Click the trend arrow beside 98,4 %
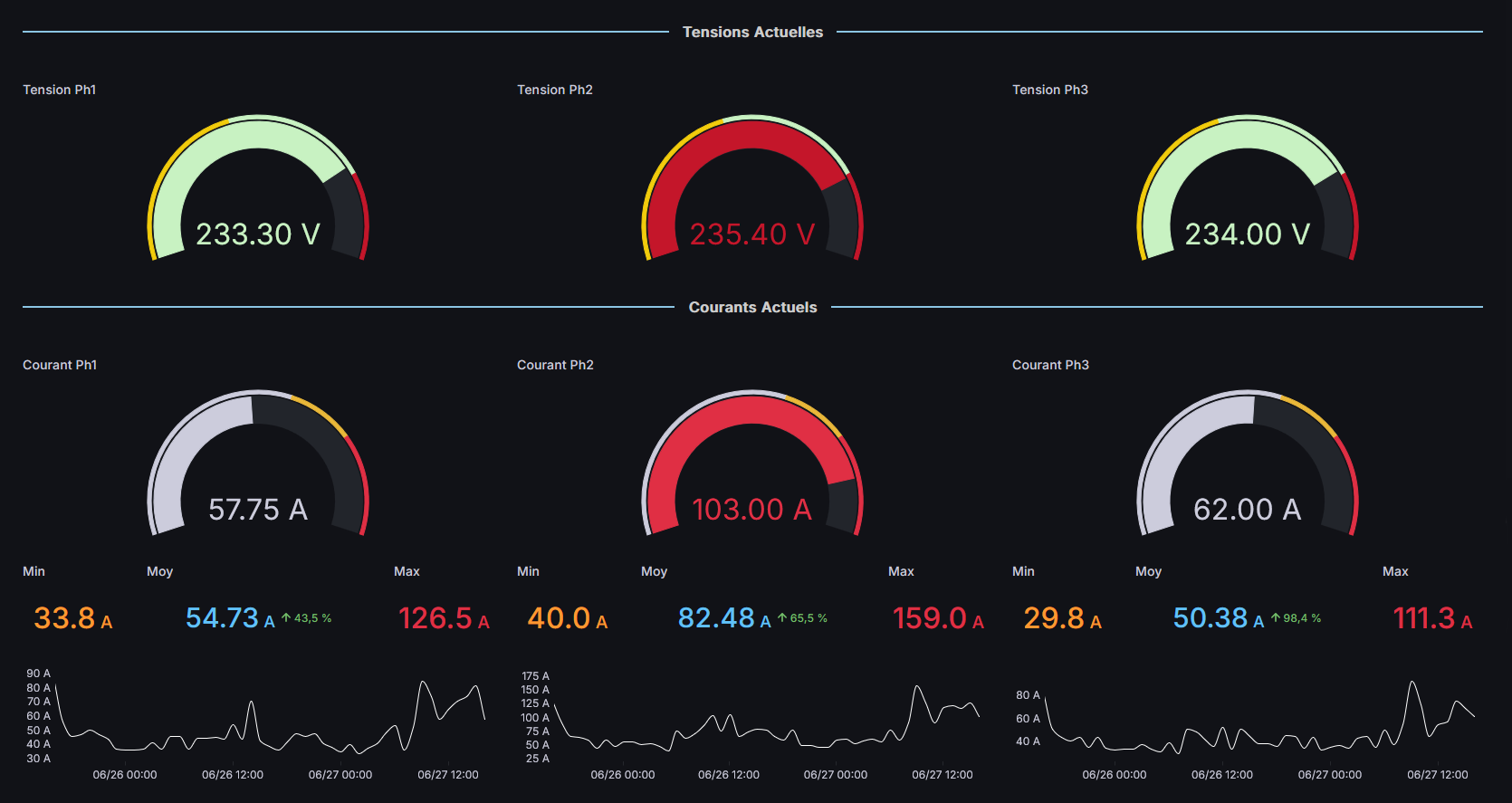1512x803 pixels. click(1276, 618)
